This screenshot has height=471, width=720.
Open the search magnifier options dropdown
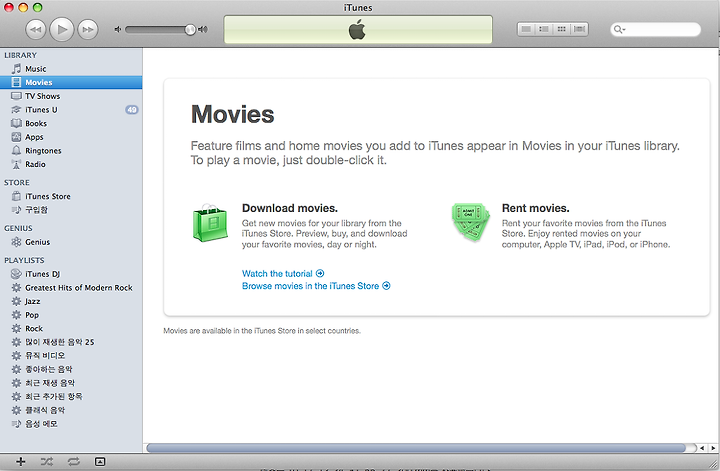619,29
